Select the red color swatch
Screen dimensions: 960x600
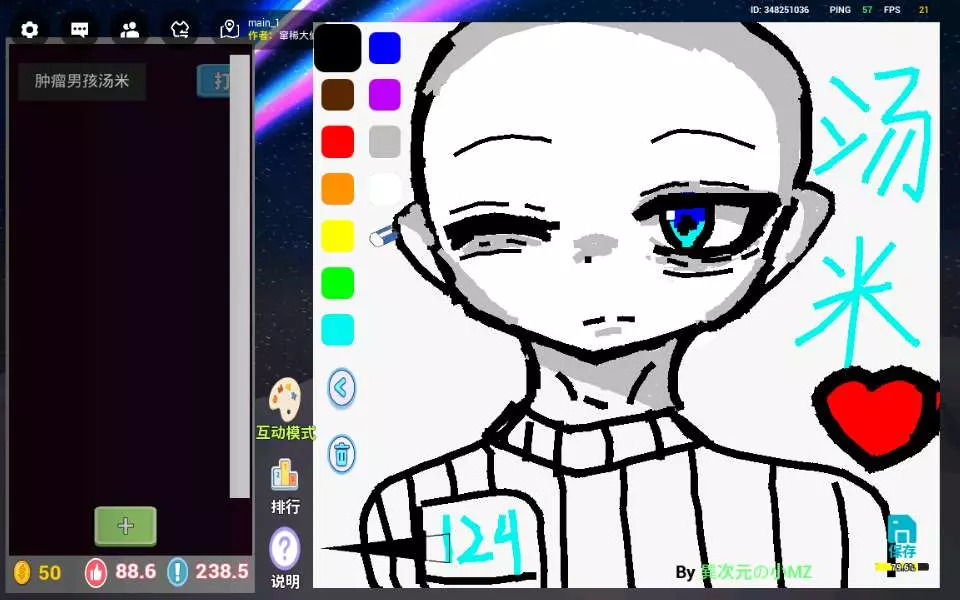pyautogui.click(x=337, y=142)
